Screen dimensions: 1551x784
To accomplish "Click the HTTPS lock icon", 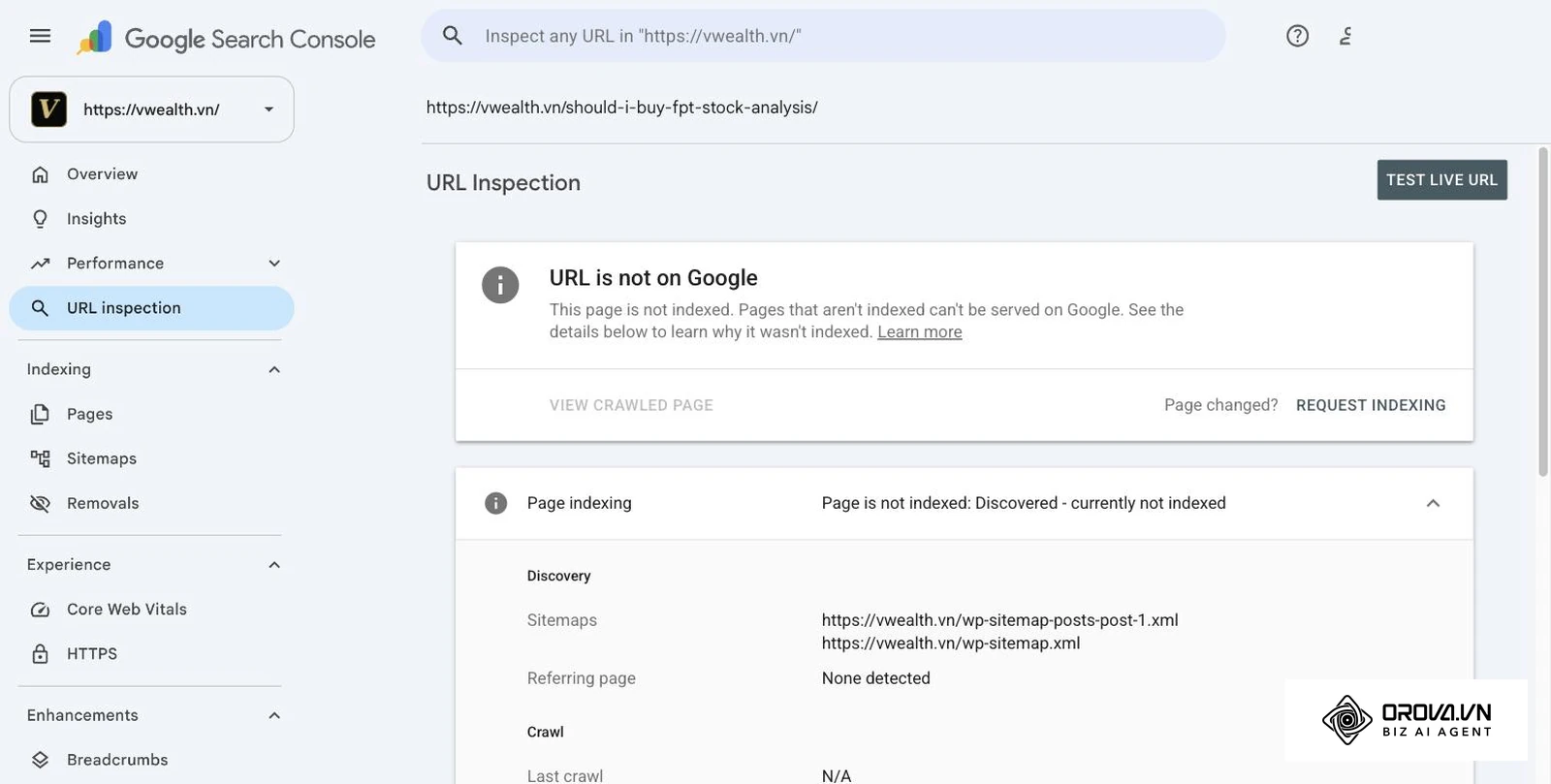I will coord(40,654).
